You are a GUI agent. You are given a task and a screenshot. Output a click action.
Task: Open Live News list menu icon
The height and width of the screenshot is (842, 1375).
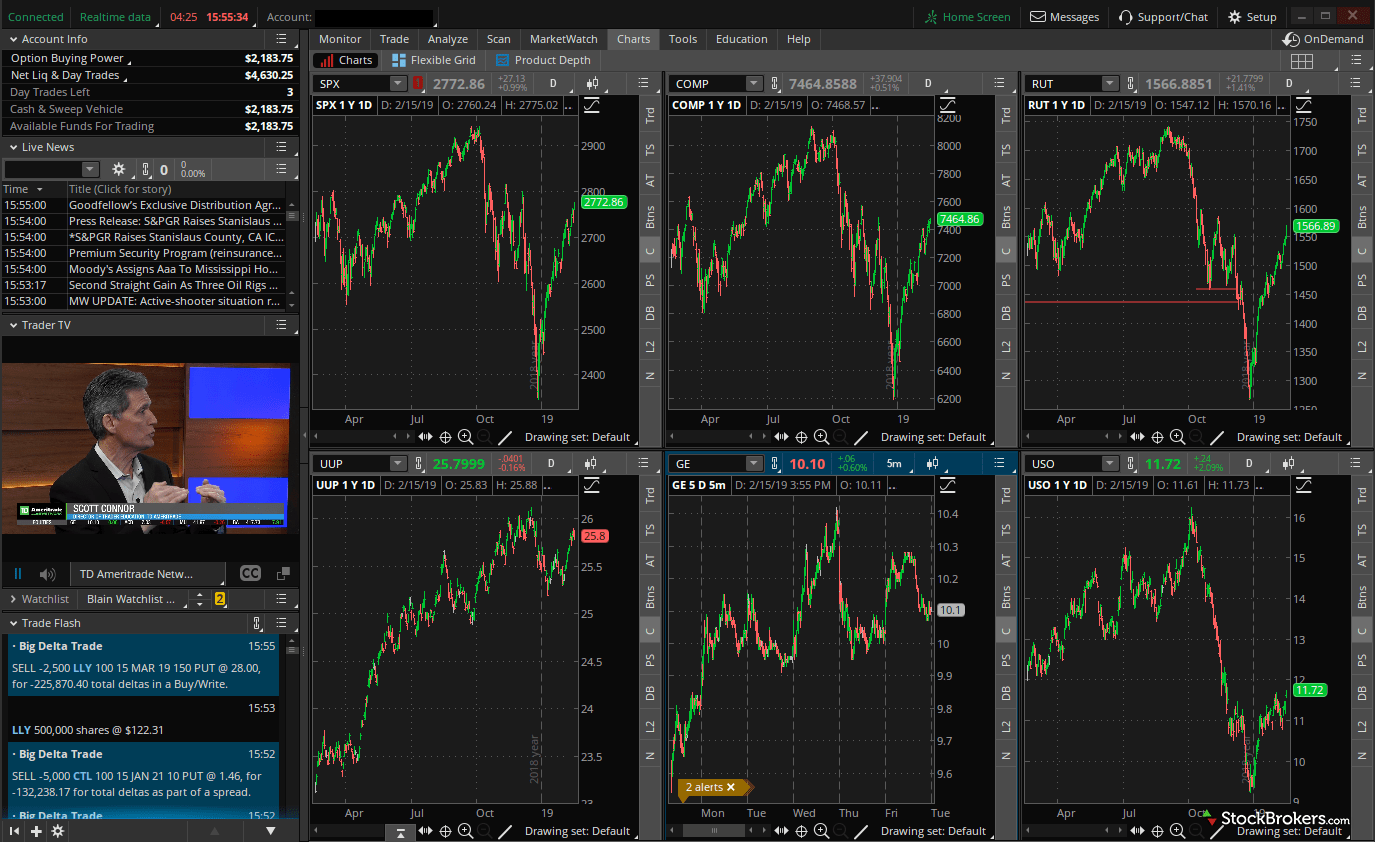[281, 147]
